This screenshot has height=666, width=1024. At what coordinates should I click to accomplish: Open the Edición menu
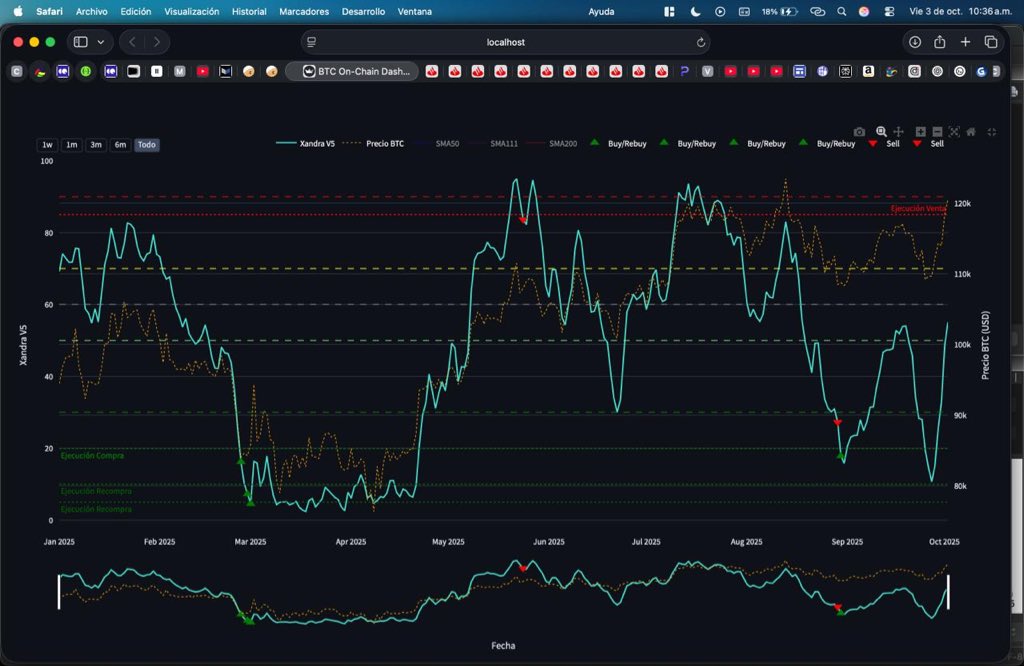click(136, 11)
